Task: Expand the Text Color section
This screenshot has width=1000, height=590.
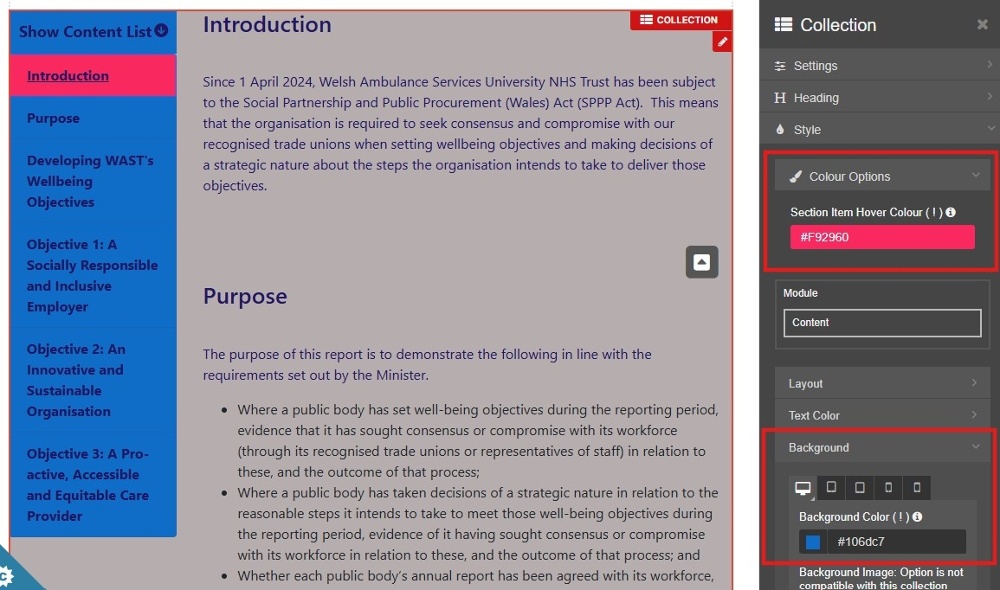Action: coord(882,415)
